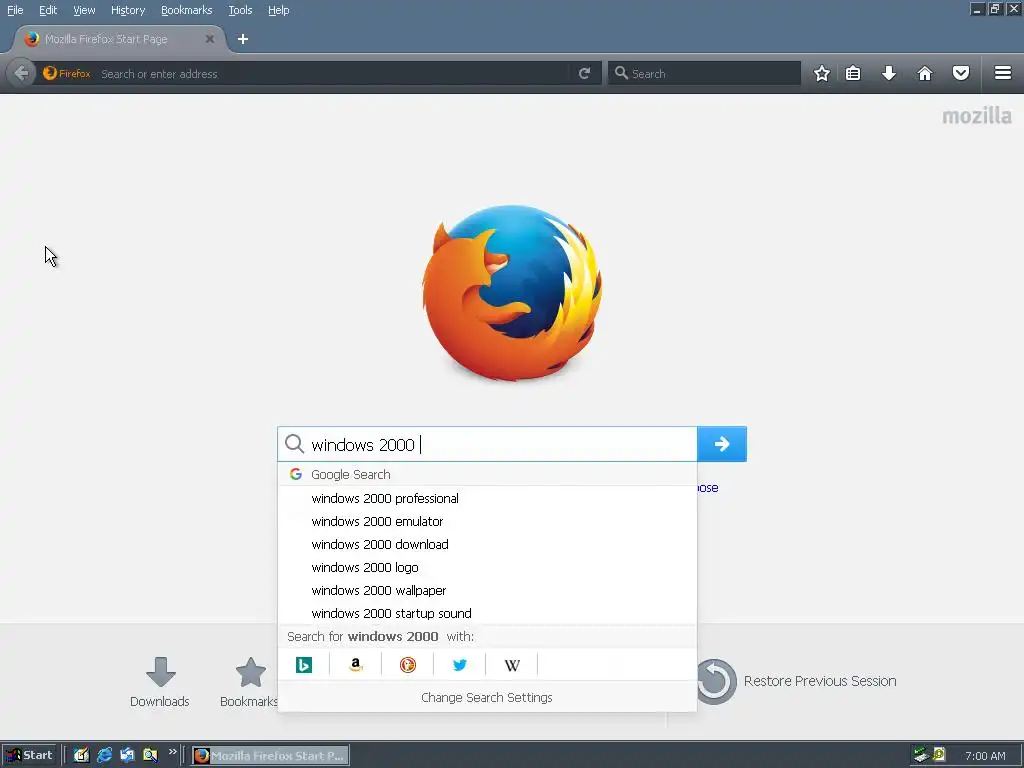Viewport: 1024px width, 768px height.
Task: Launch Outlook Express from quick launch
Action: click(127, 755)
